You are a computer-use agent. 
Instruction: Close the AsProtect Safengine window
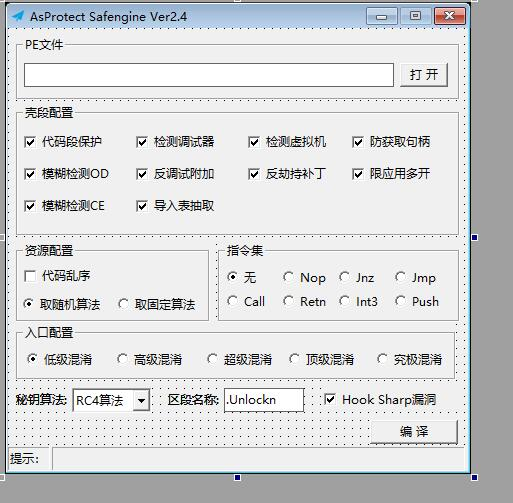click(450, 16)
